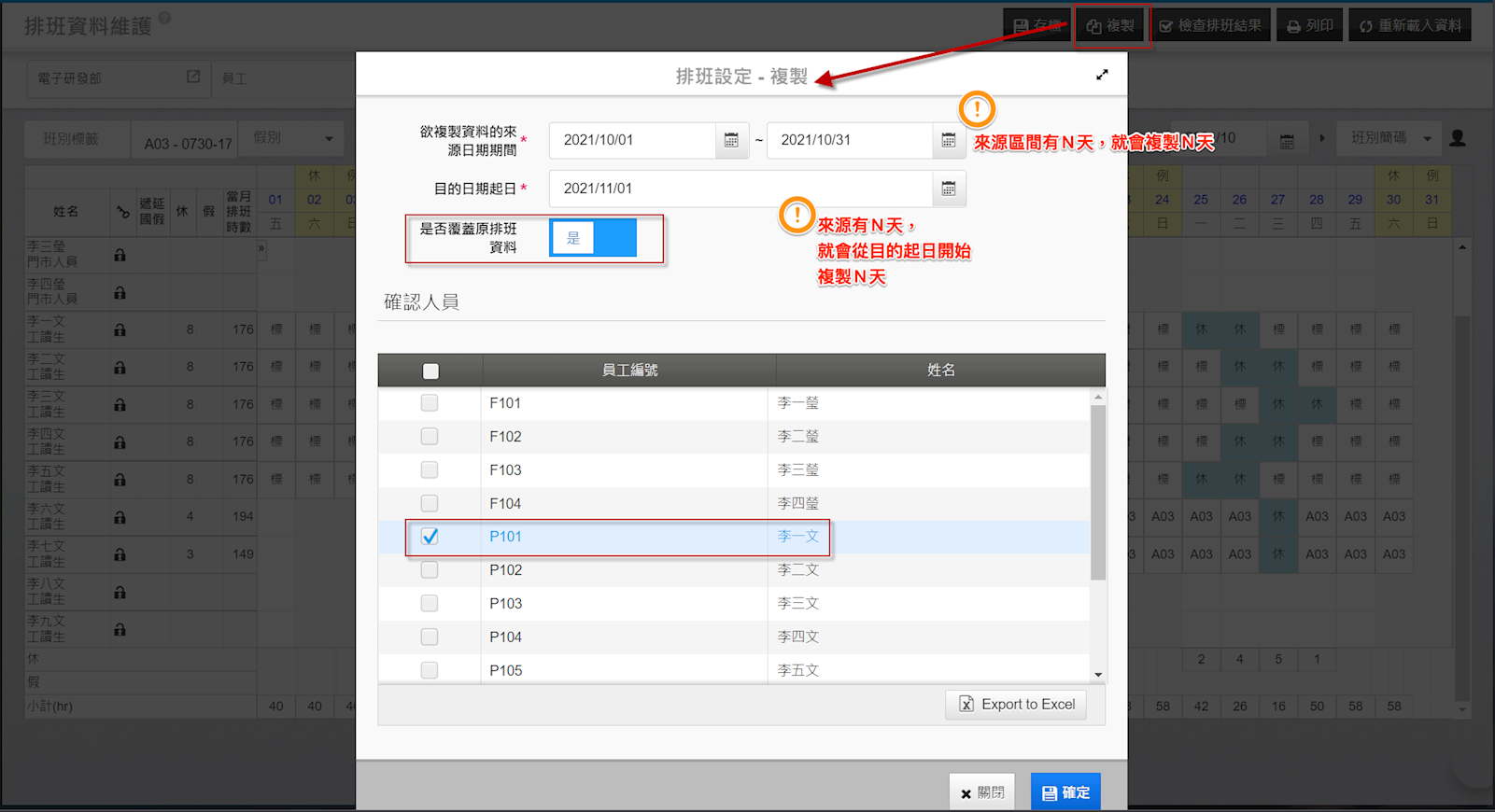Click the 列印 print button
The height and width of the screenshot is (812, 1495).
click(x=1310, y=26)
